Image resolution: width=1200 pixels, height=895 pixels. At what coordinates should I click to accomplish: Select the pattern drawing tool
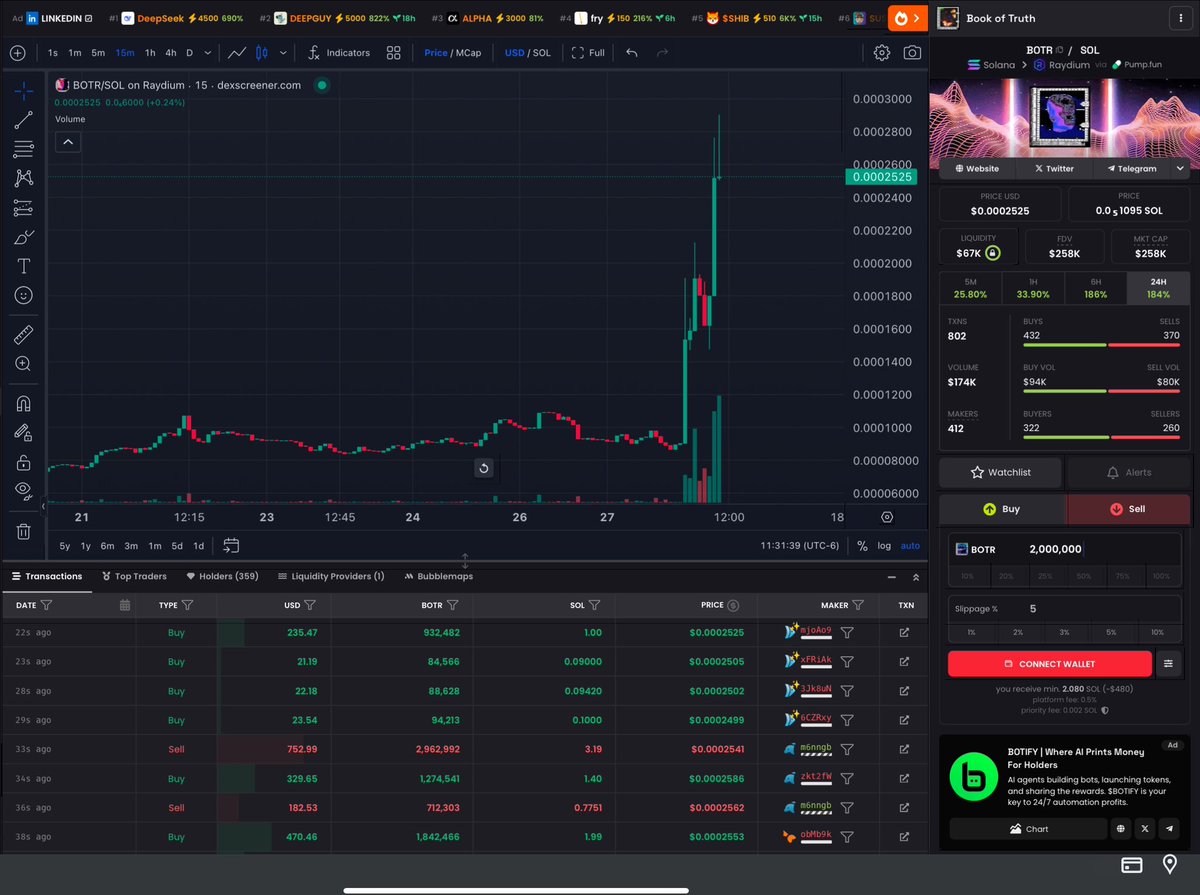click(23, 178)
